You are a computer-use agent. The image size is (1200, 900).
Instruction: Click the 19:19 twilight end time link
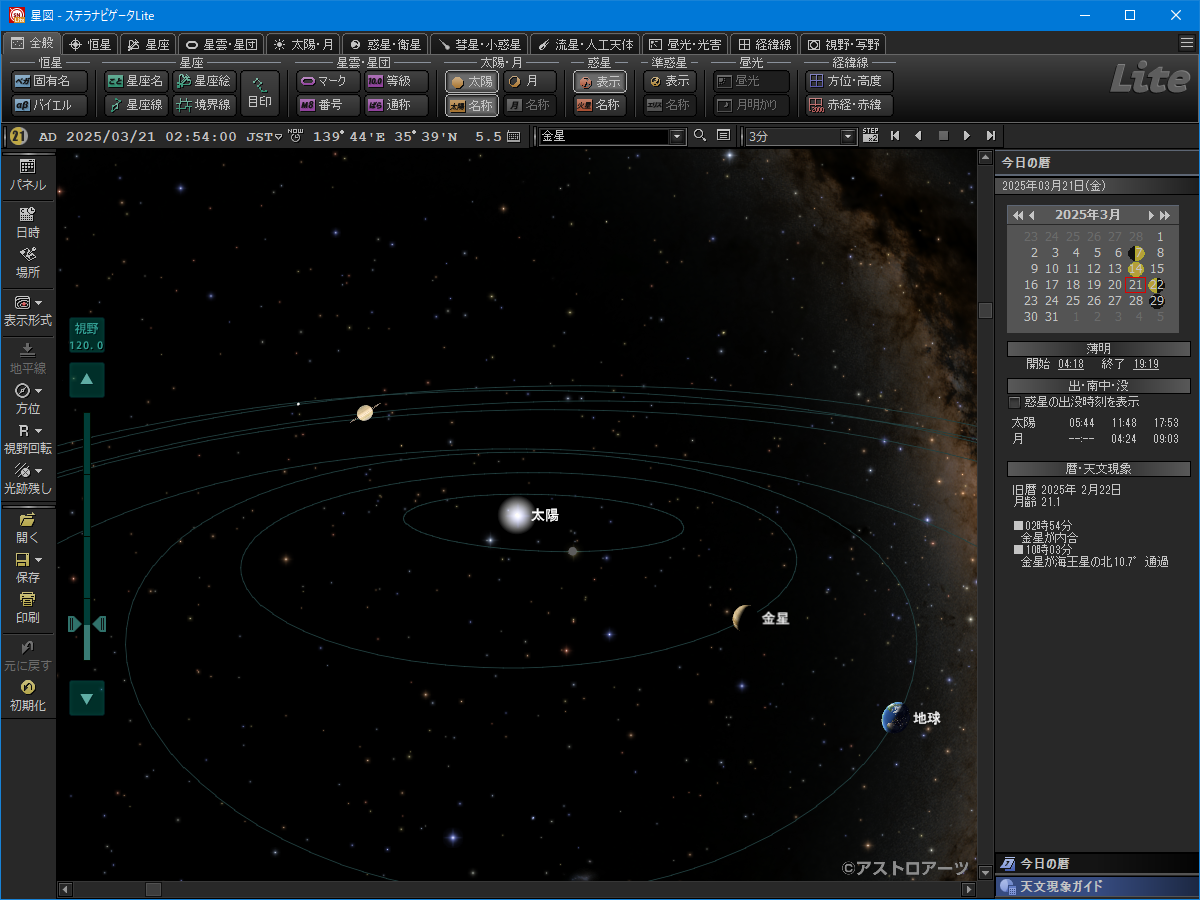click(x=1145, y=365)
